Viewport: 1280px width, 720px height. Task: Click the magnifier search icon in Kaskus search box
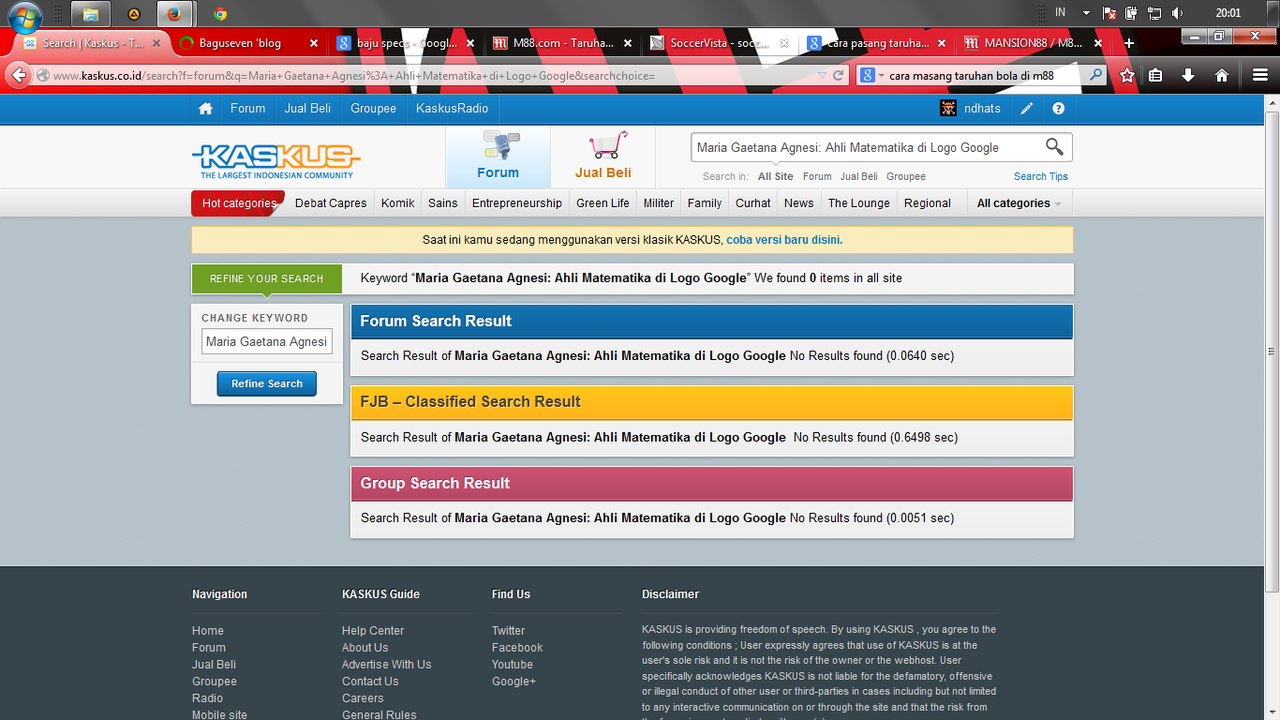pos(1054,147)
